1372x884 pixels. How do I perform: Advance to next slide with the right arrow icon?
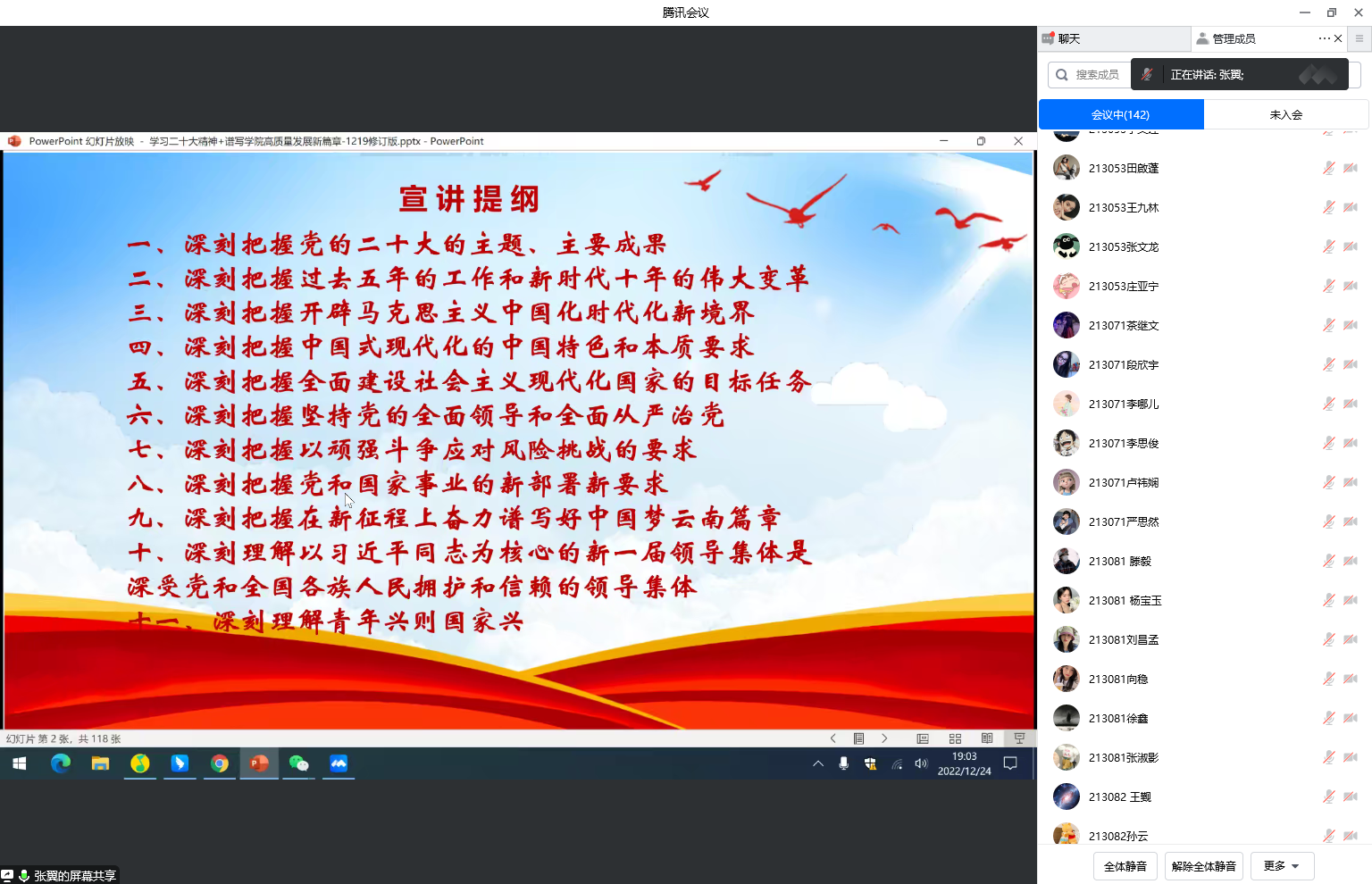point(884,738)
